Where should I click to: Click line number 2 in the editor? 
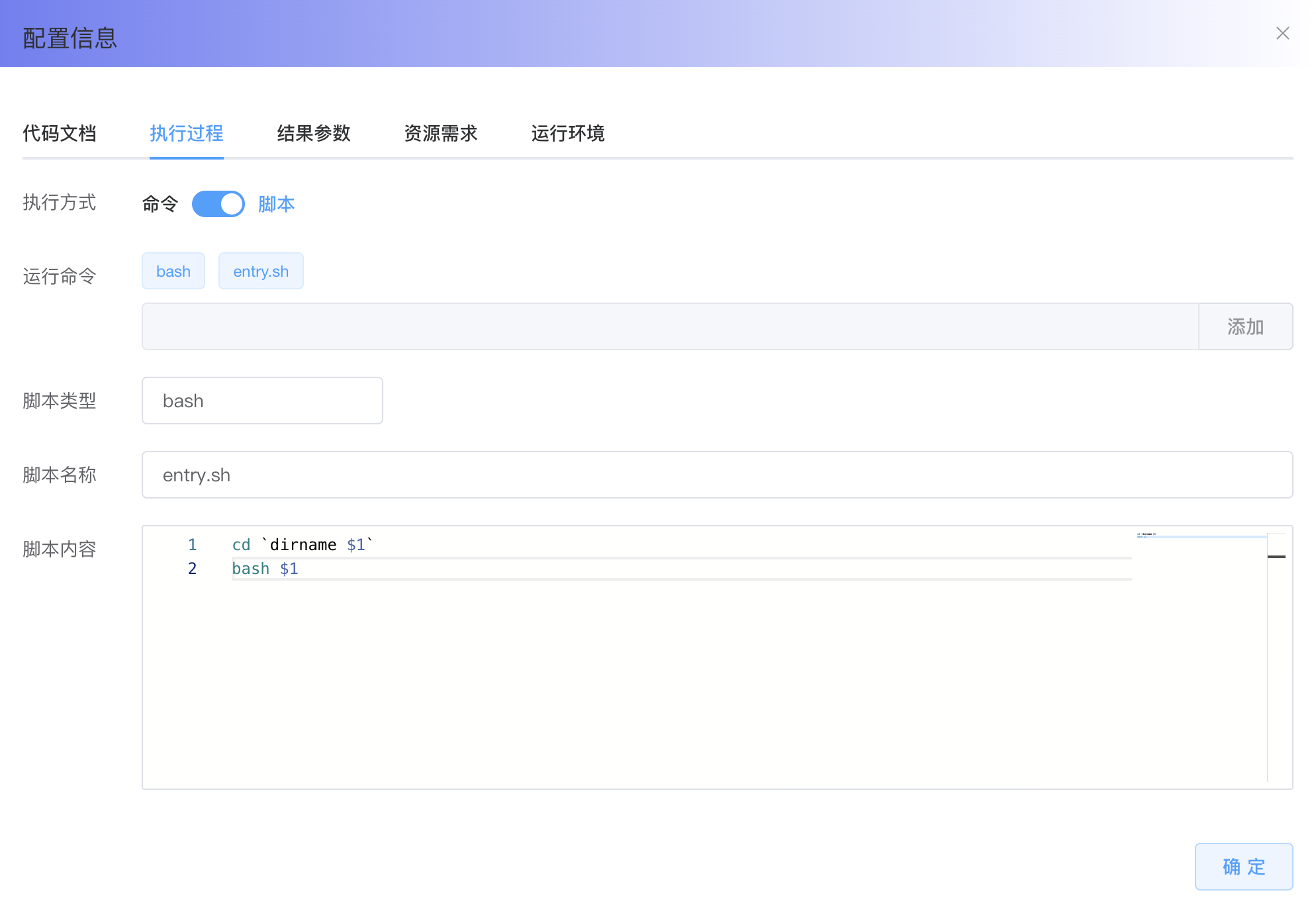click(x=193, y=569)
